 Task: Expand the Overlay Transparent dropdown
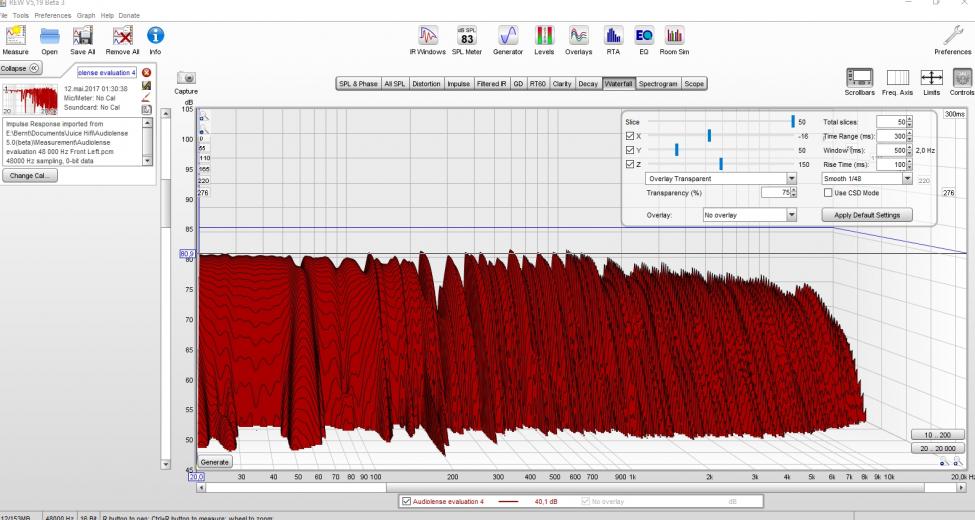[x=791, y=179]
